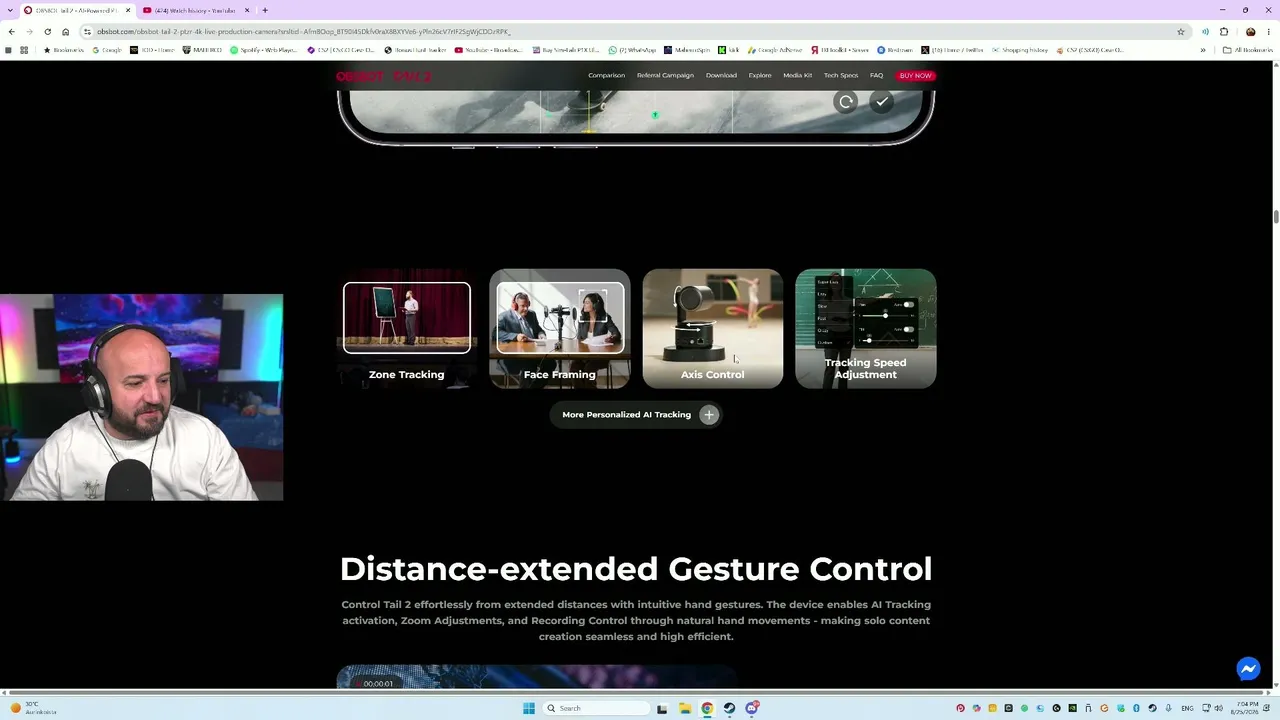Open the Bluetooth icon in the system tray
Viewport: 1280px width, 720px height.
[x=1136, y=708]
